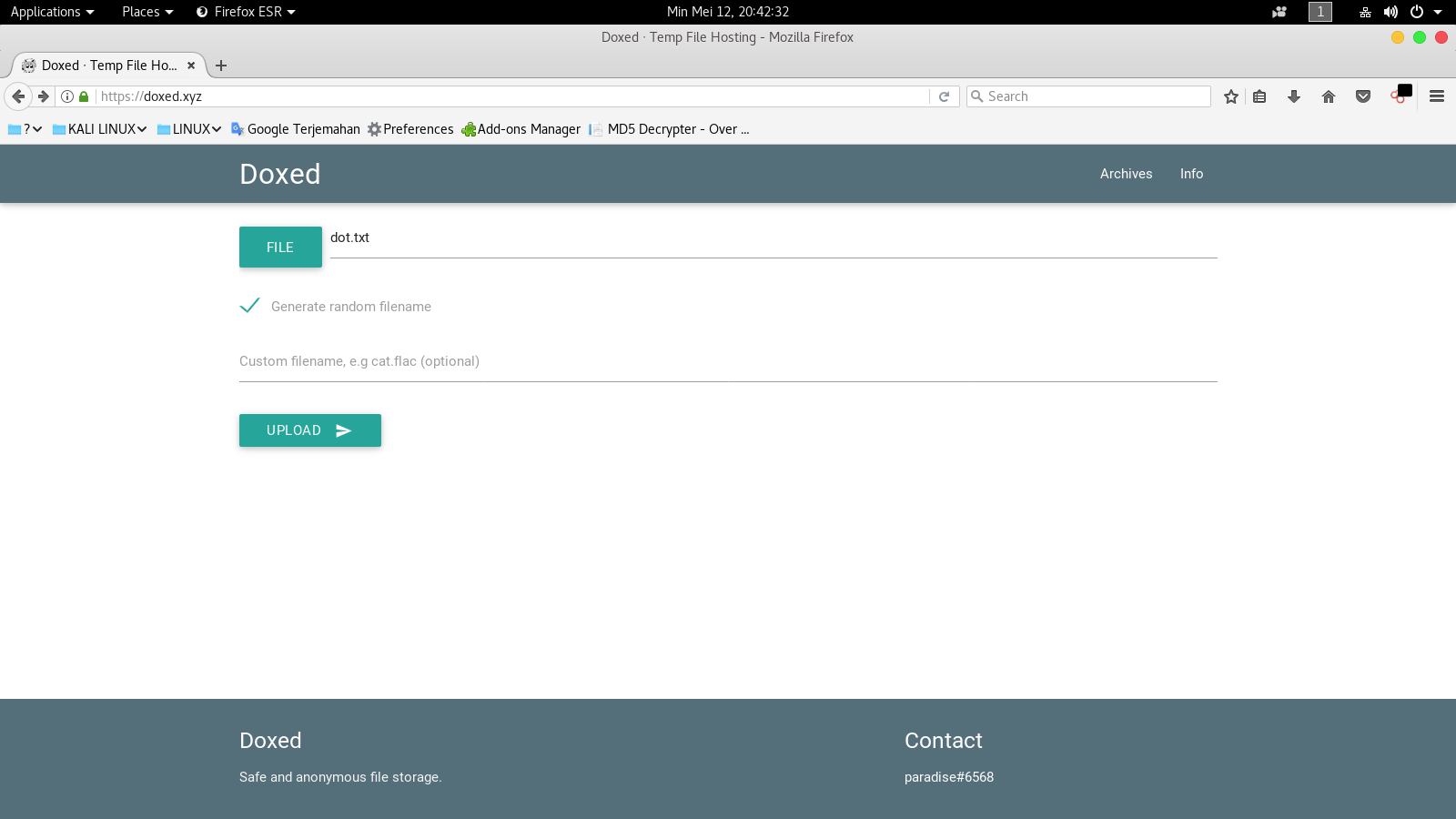Select 'Safe and anonymous file storage.' text
The image size is (1456, 819).
tap(340, 777)
